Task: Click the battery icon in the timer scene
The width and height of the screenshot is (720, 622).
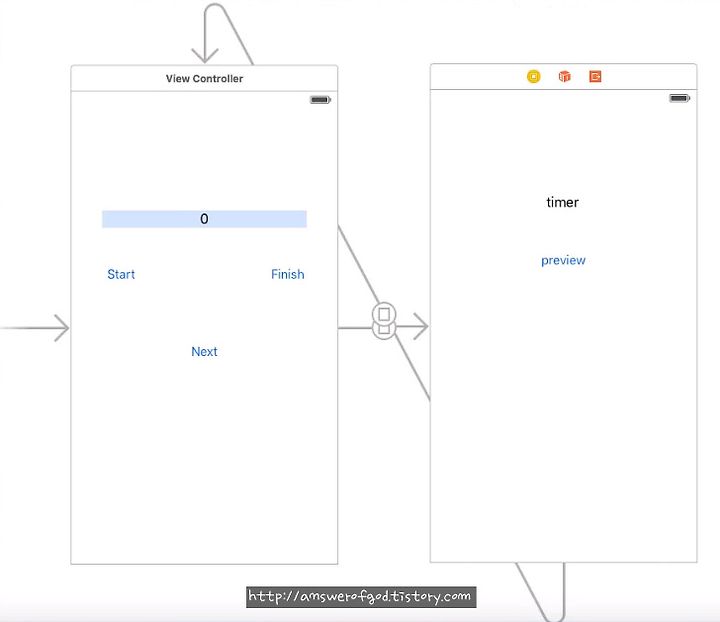Action: point(679,98)
